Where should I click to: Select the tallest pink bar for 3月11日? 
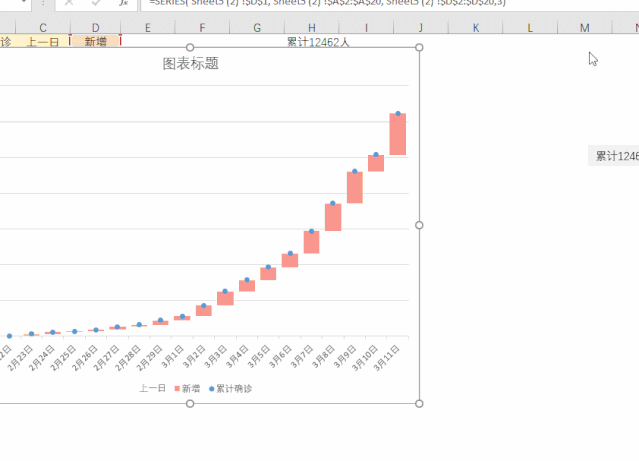[397, 134]
